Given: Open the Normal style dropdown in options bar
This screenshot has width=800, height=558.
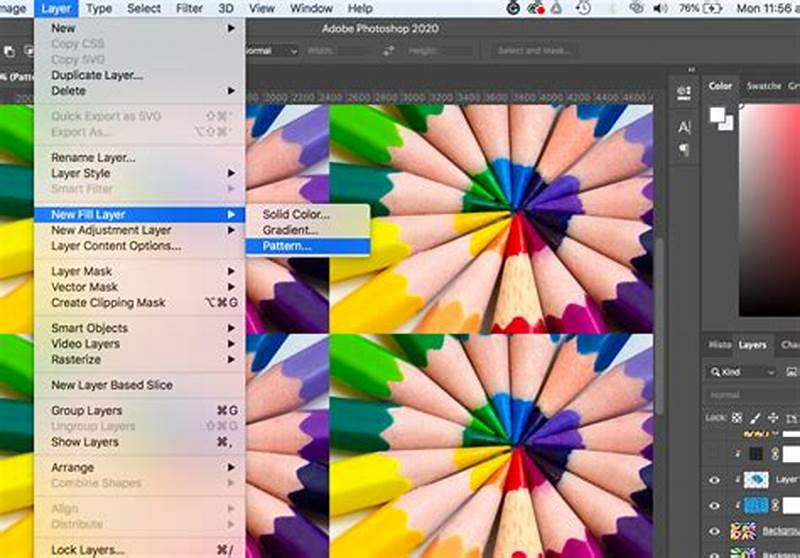Looking at the screenshot, I should click(x=270, y=51).
